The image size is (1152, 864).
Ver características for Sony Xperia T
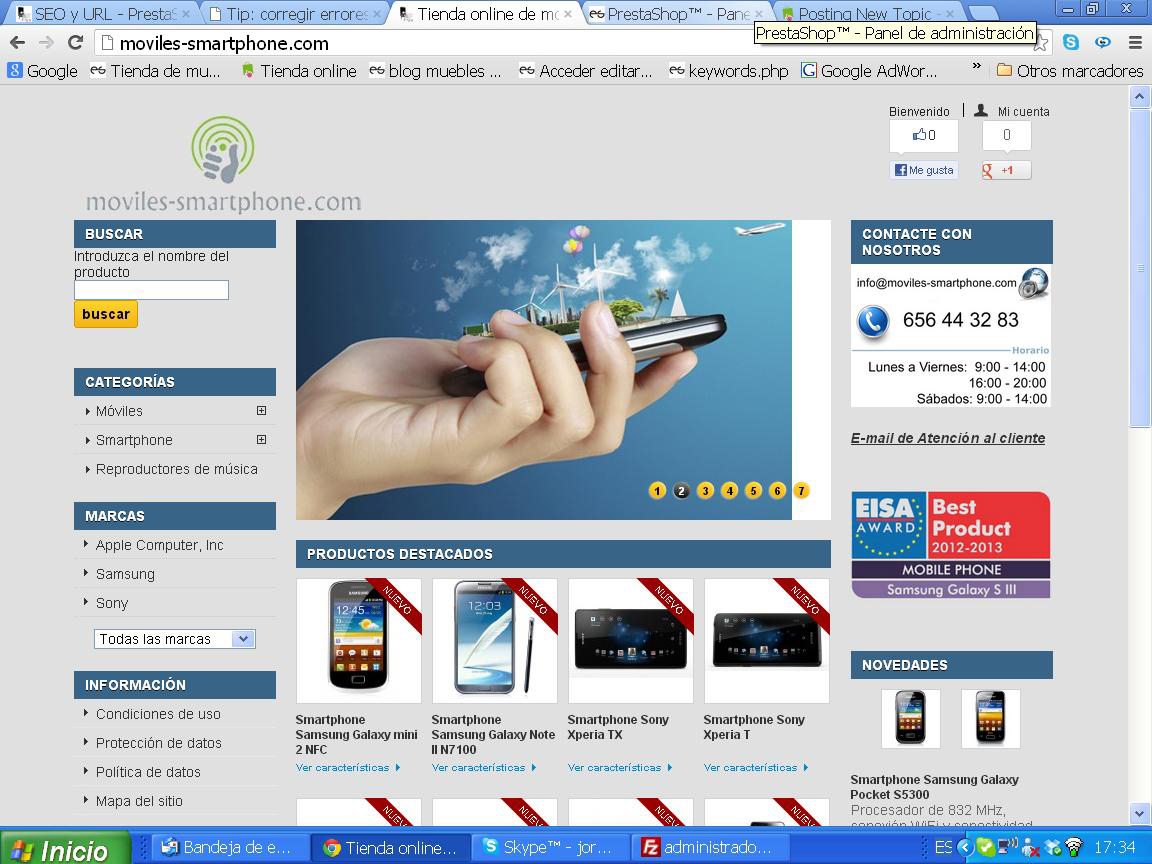(x=755, y=768)
